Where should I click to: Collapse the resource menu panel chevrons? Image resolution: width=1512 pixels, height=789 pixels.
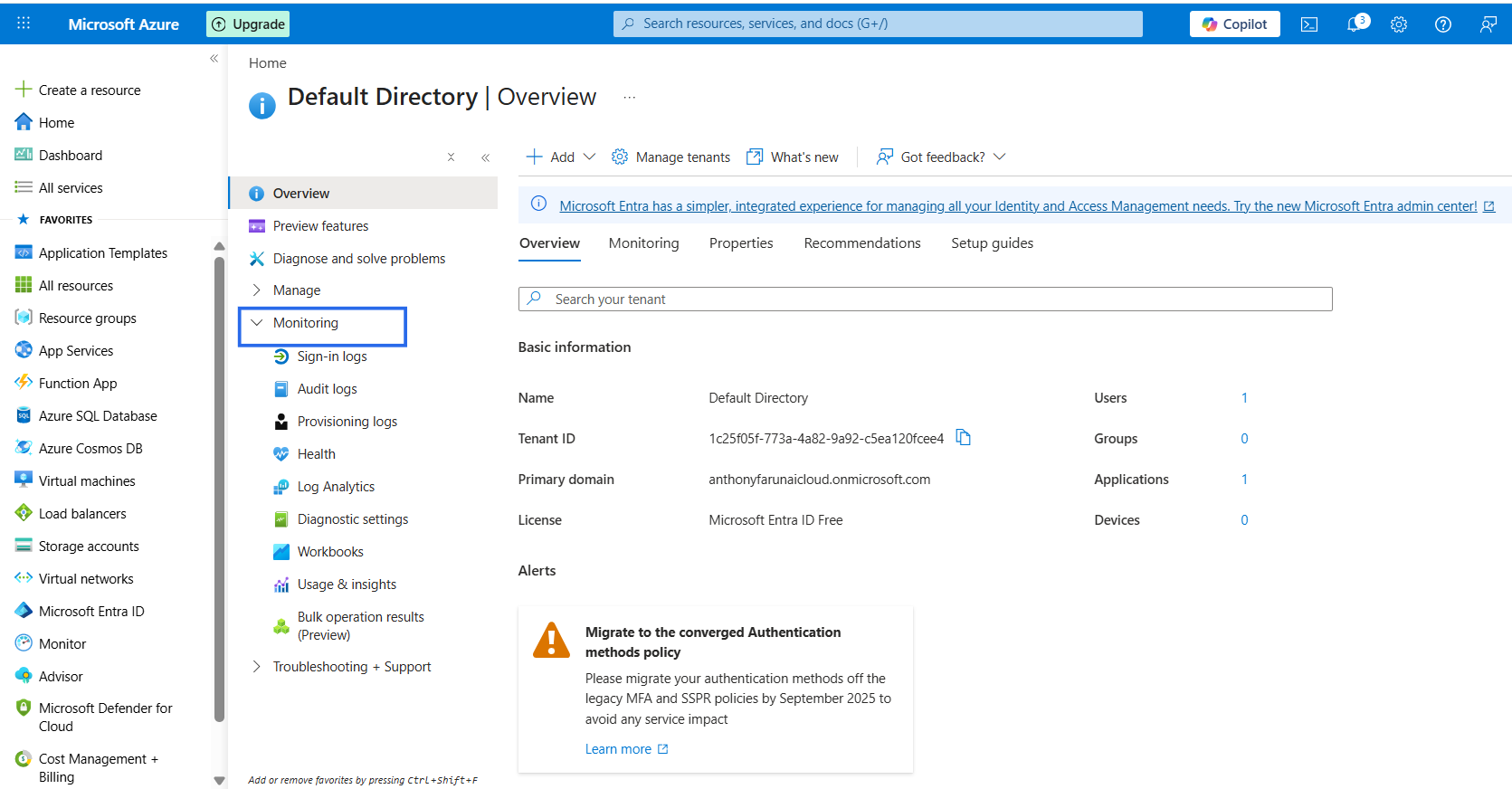coord(486,157)
